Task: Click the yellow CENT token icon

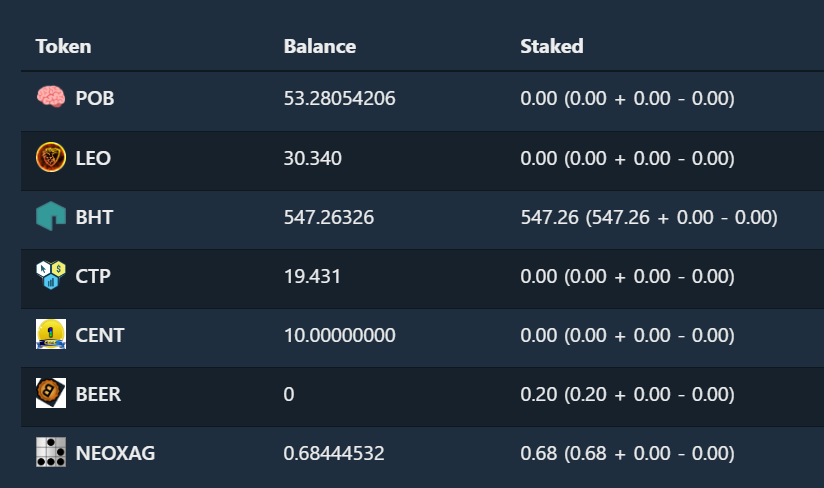Action: [51, 334]
